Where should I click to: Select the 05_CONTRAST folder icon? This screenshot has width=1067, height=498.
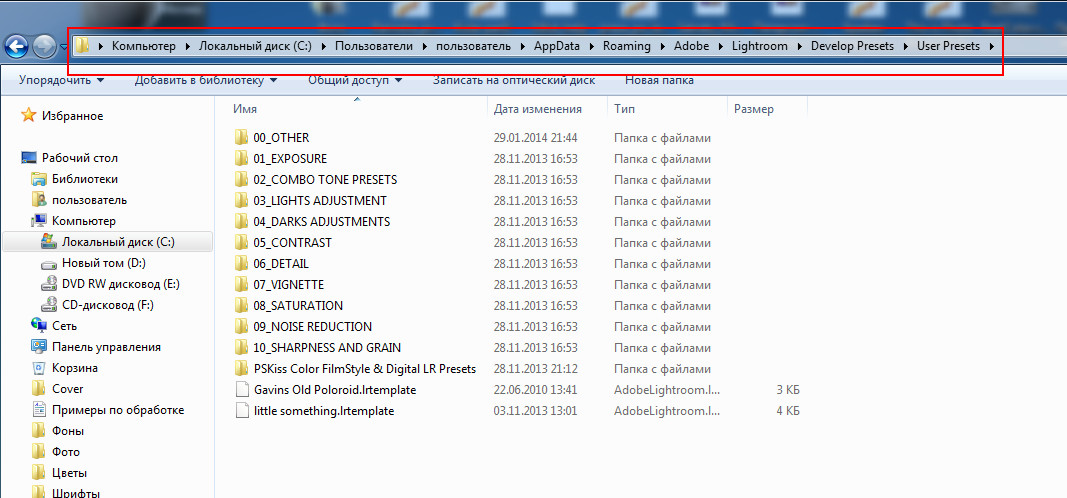(241, 243)
